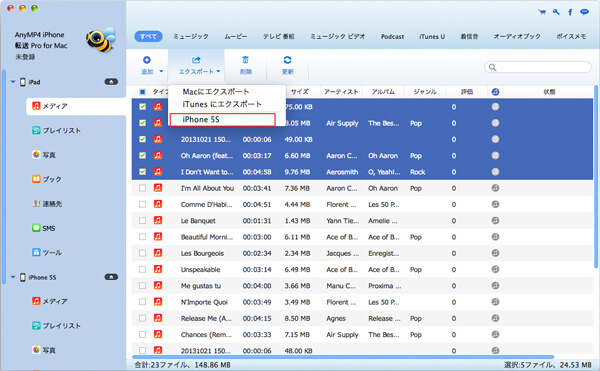Open the 追加 dropdown arrow
This screenshot has height=371, width=600.
pyautogui.click(x=161, y=72)
